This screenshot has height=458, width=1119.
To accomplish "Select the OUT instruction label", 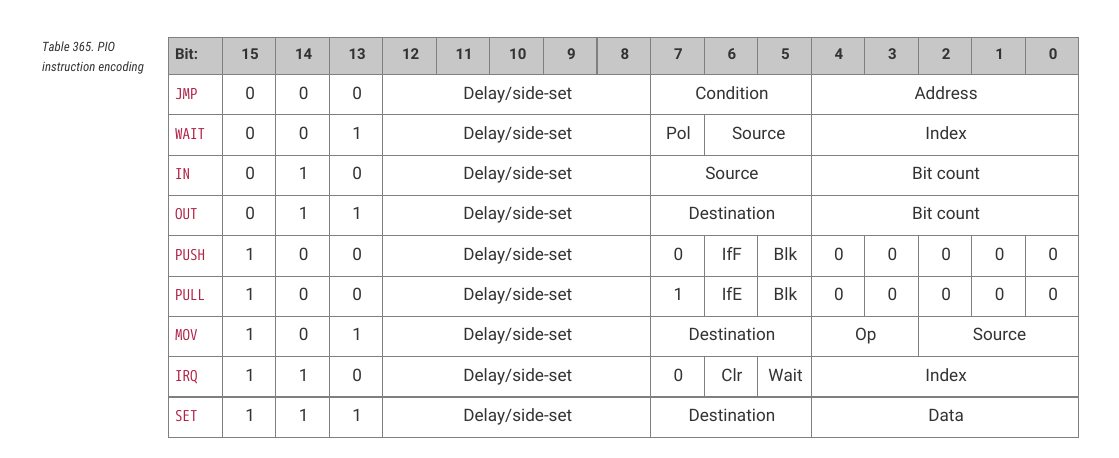I will click(x=186, y=214).
